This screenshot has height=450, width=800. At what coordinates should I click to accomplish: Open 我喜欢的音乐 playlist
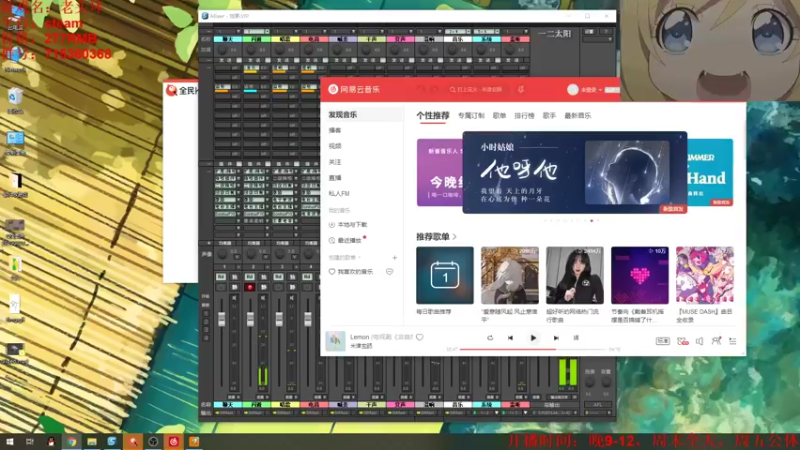click(351, 272)
